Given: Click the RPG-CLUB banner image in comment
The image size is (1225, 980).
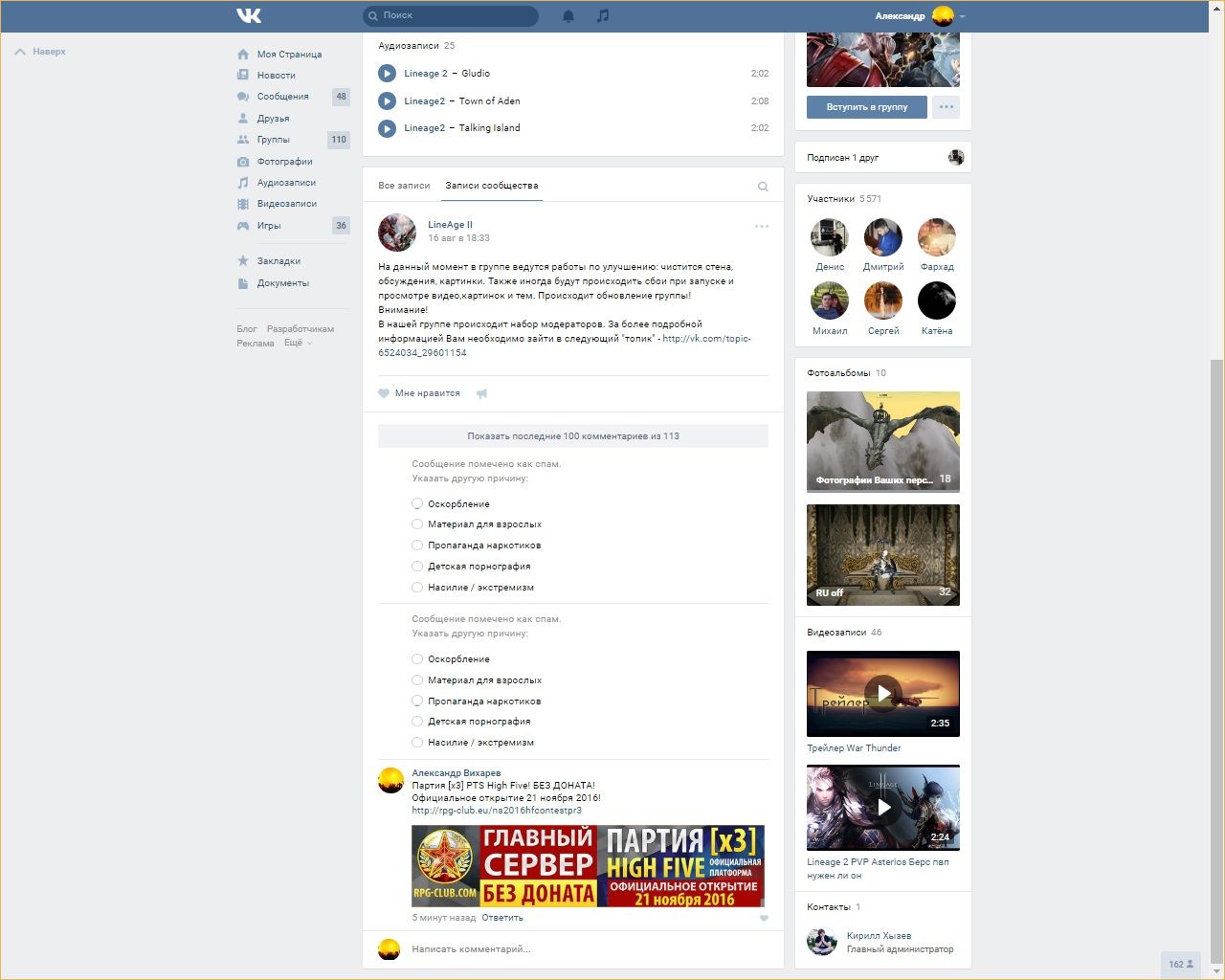Looking at the screenshot, I should [589, 866].
